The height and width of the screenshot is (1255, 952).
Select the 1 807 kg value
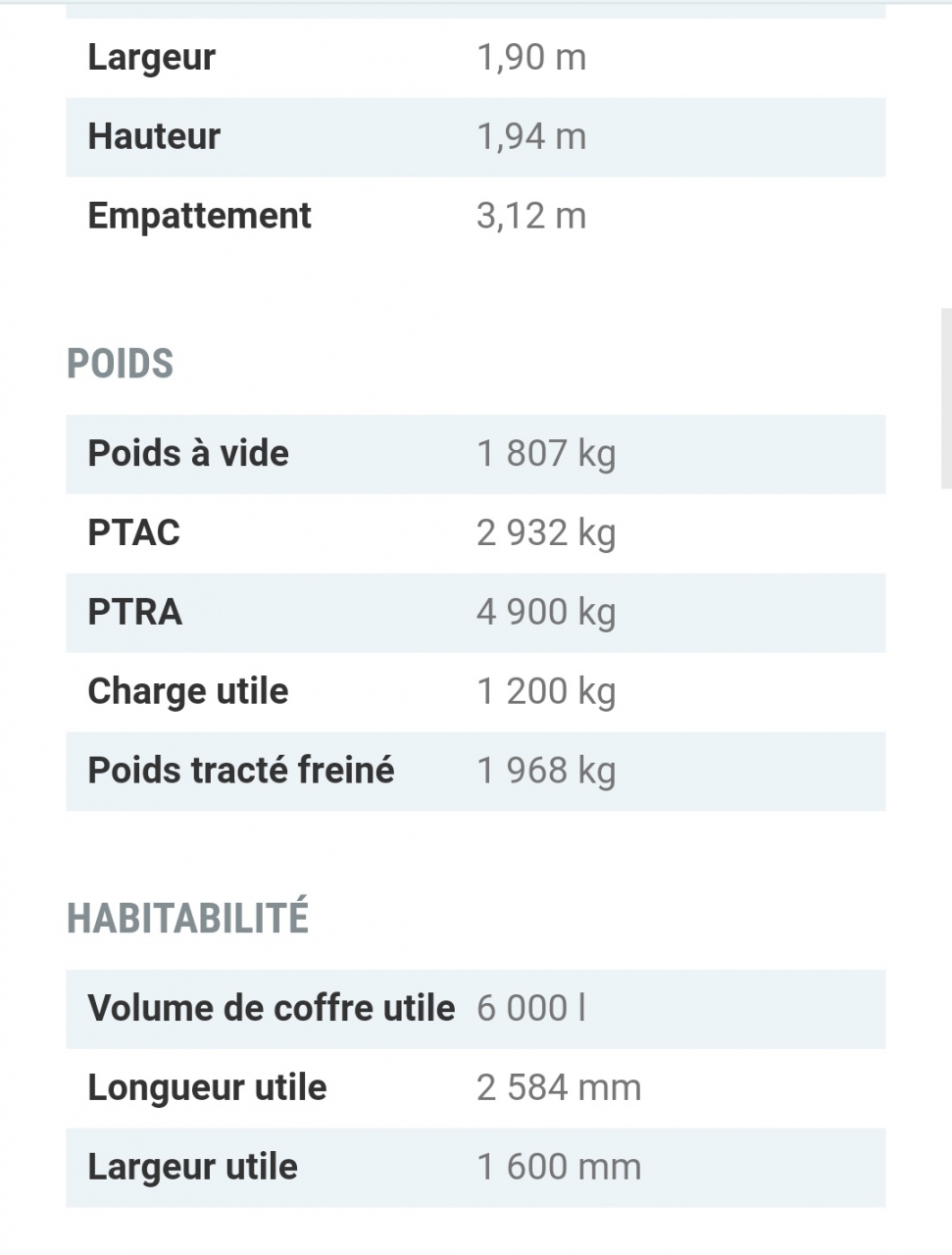pyautogui.click(x=546, y=454)
